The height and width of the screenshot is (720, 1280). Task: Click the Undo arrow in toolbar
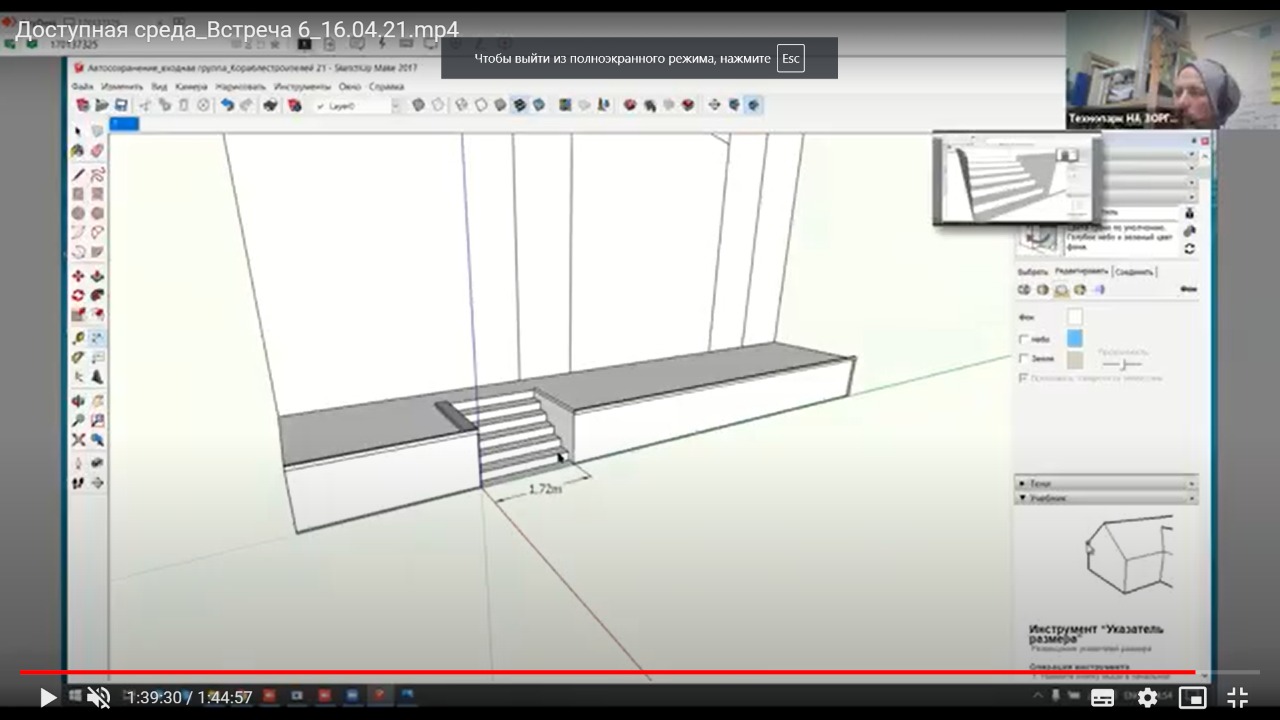227,105
